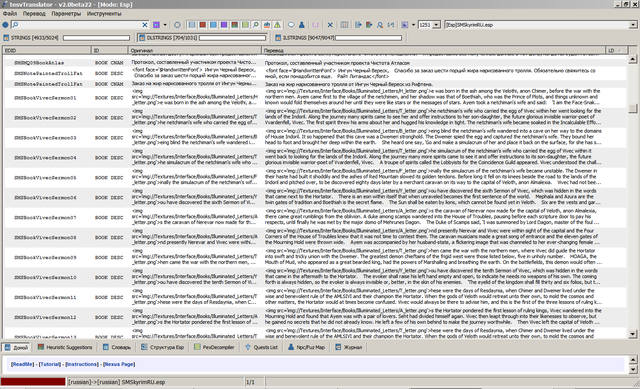Open the Heuristic Suggestions tab
640x389 pixels.
tap(65, 347)
